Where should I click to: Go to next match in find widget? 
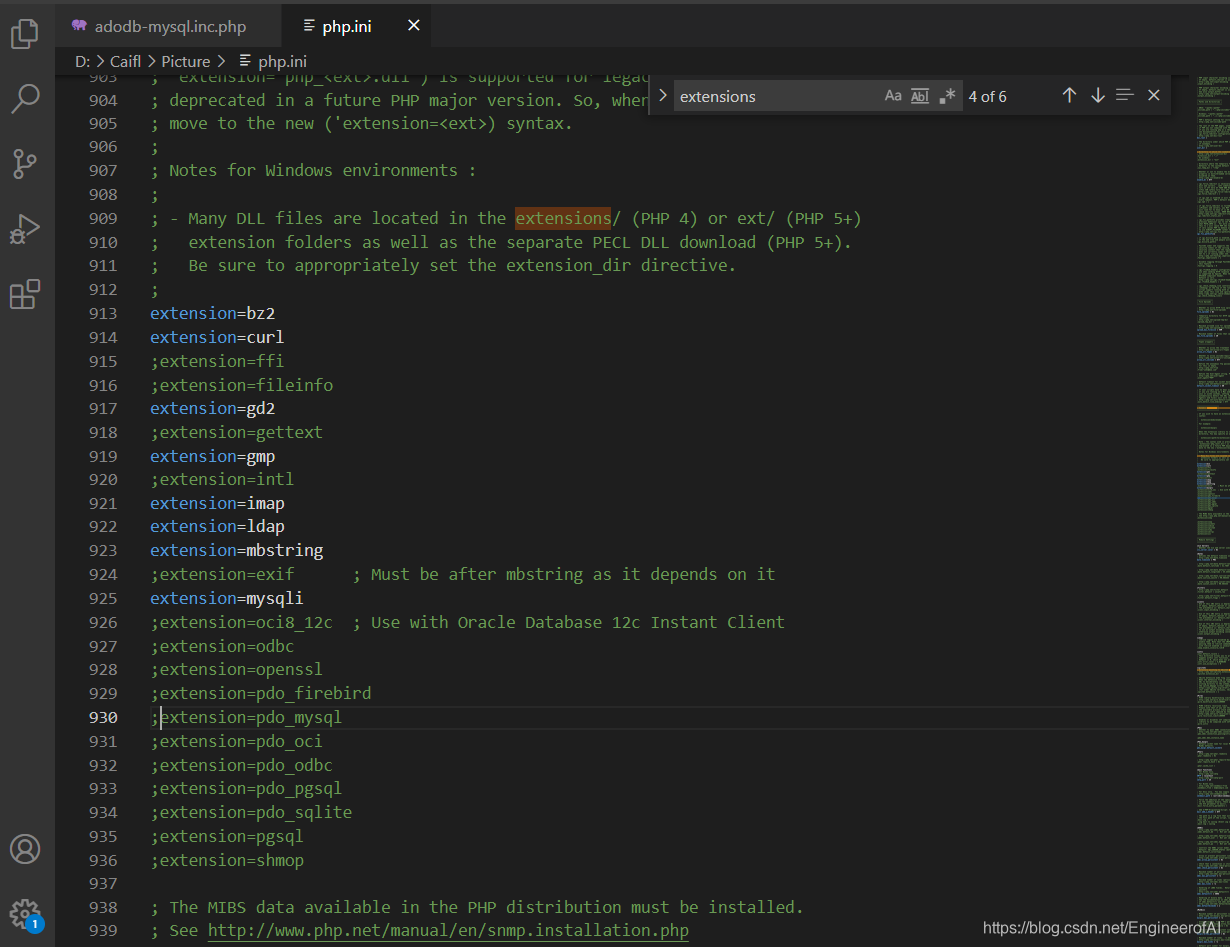tap(1097, 95)
